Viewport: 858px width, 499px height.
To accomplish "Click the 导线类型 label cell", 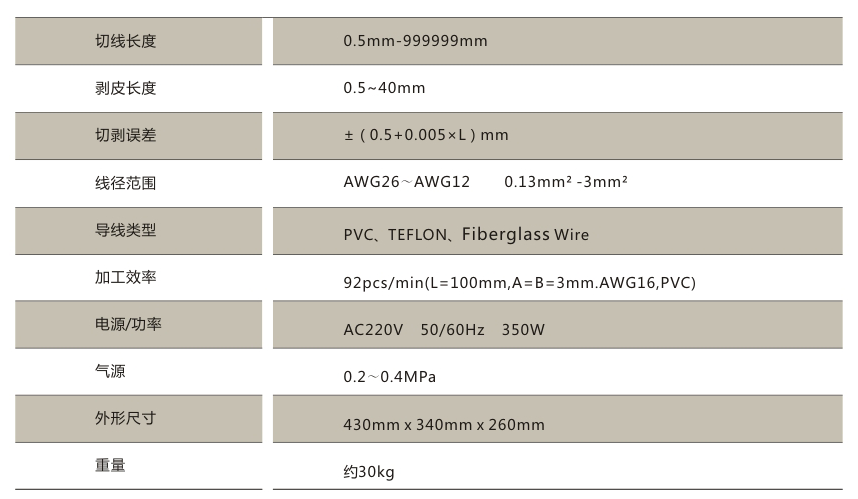I will tap(125, 230).
